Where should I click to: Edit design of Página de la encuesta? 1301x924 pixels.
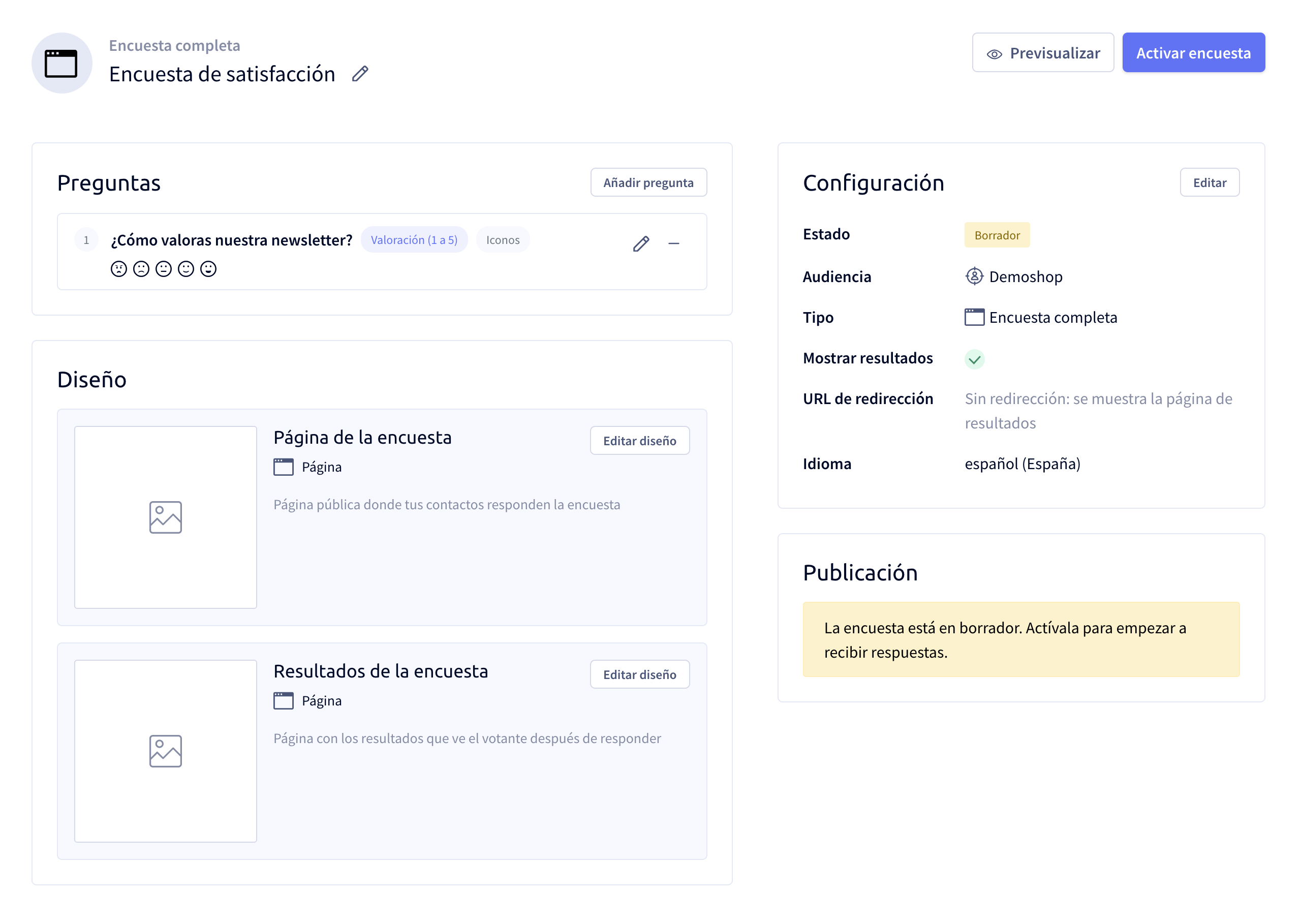click(x=639, y=440)
